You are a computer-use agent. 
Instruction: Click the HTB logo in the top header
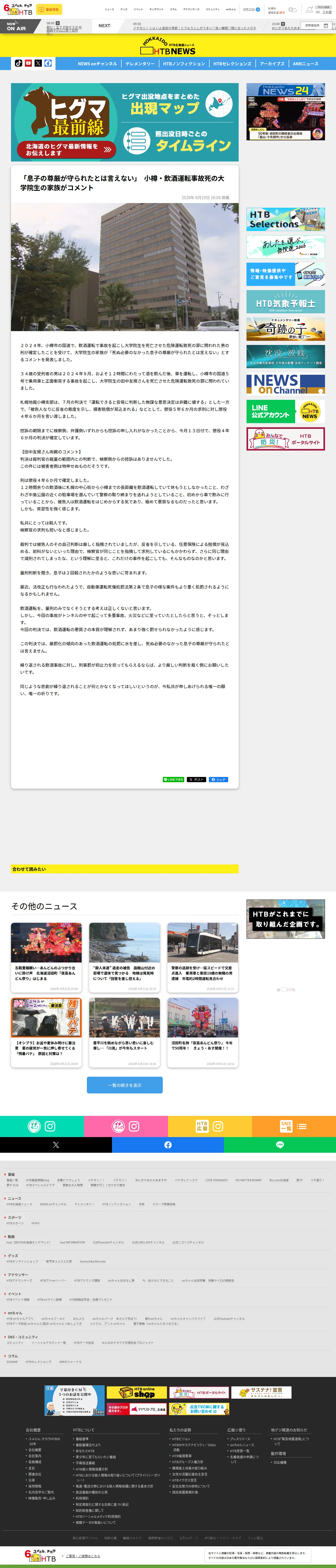[18, 10]
